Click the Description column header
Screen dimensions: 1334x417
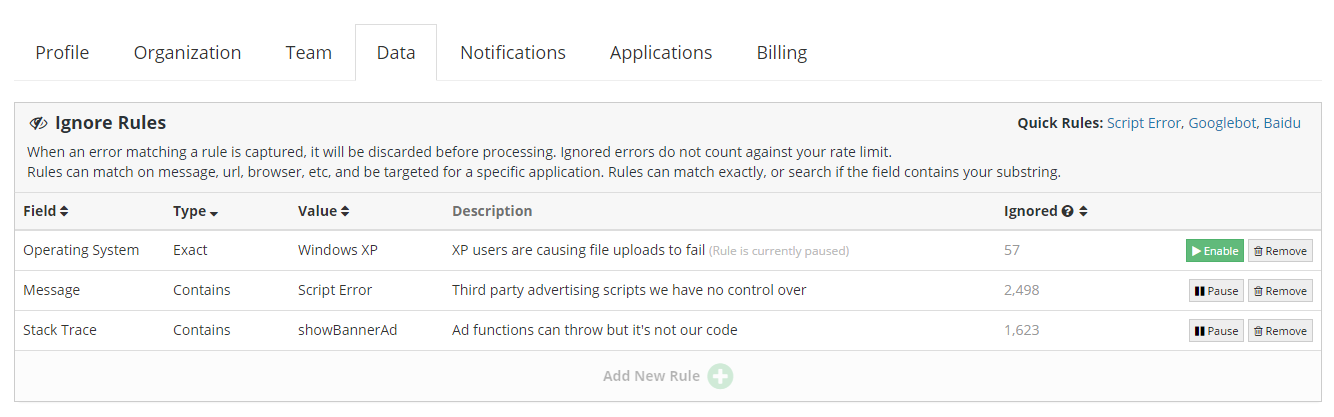(x=492, y=211)
